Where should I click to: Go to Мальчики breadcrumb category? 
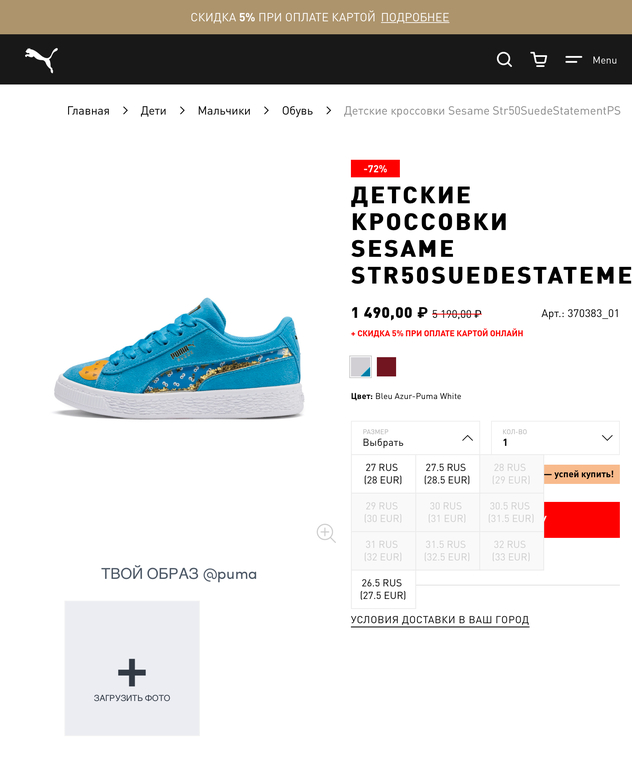tap(224, 110)
